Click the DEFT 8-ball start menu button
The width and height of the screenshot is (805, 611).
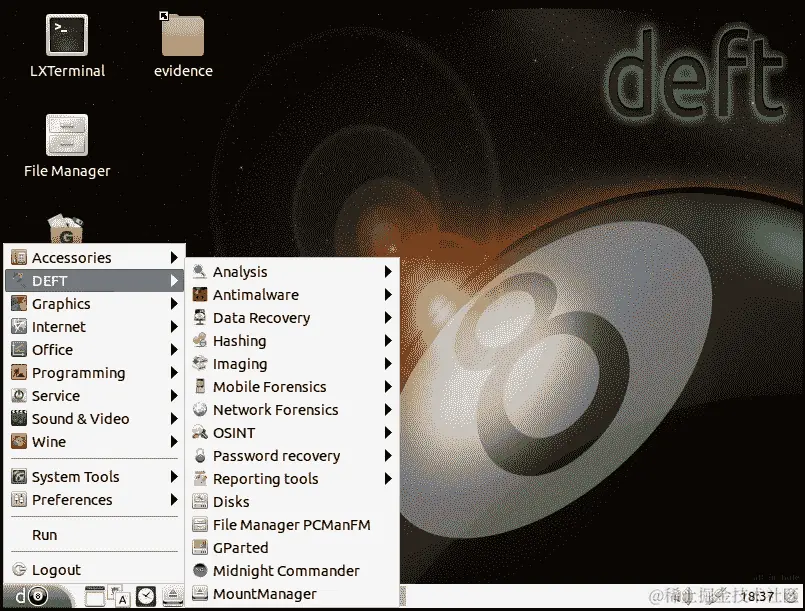(x=37, y=597)
